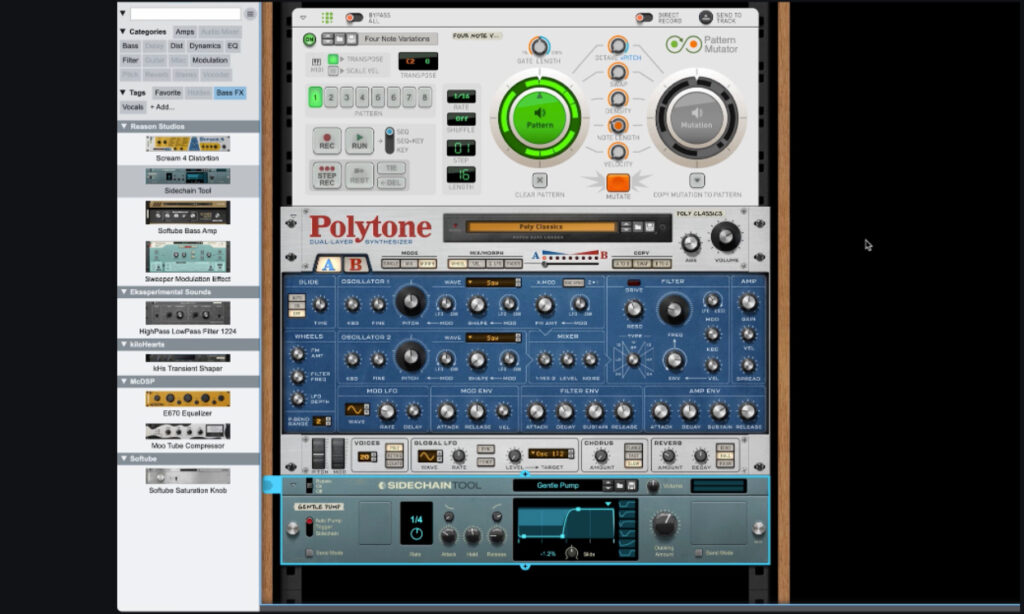Screen dimensions: 1024x614
Task: Click the Velocity mutation knob
Action: 618,152
